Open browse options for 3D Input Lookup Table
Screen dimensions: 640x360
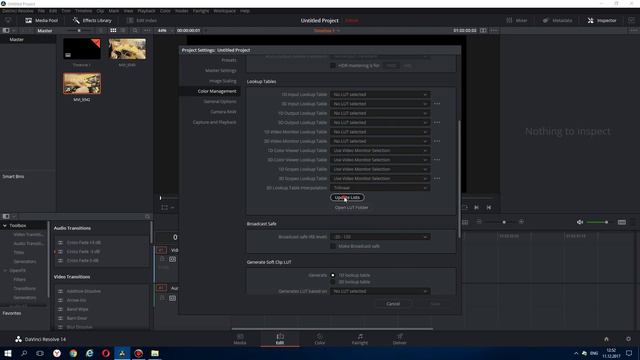[x=437, y=104]
